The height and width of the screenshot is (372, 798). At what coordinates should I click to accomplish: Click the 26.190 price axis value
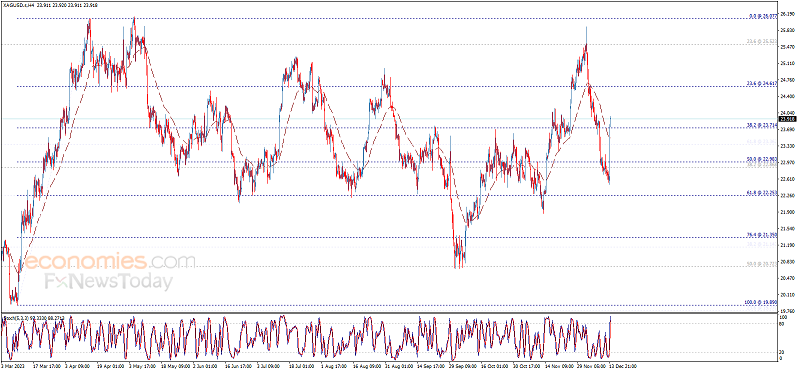point(787,14)
